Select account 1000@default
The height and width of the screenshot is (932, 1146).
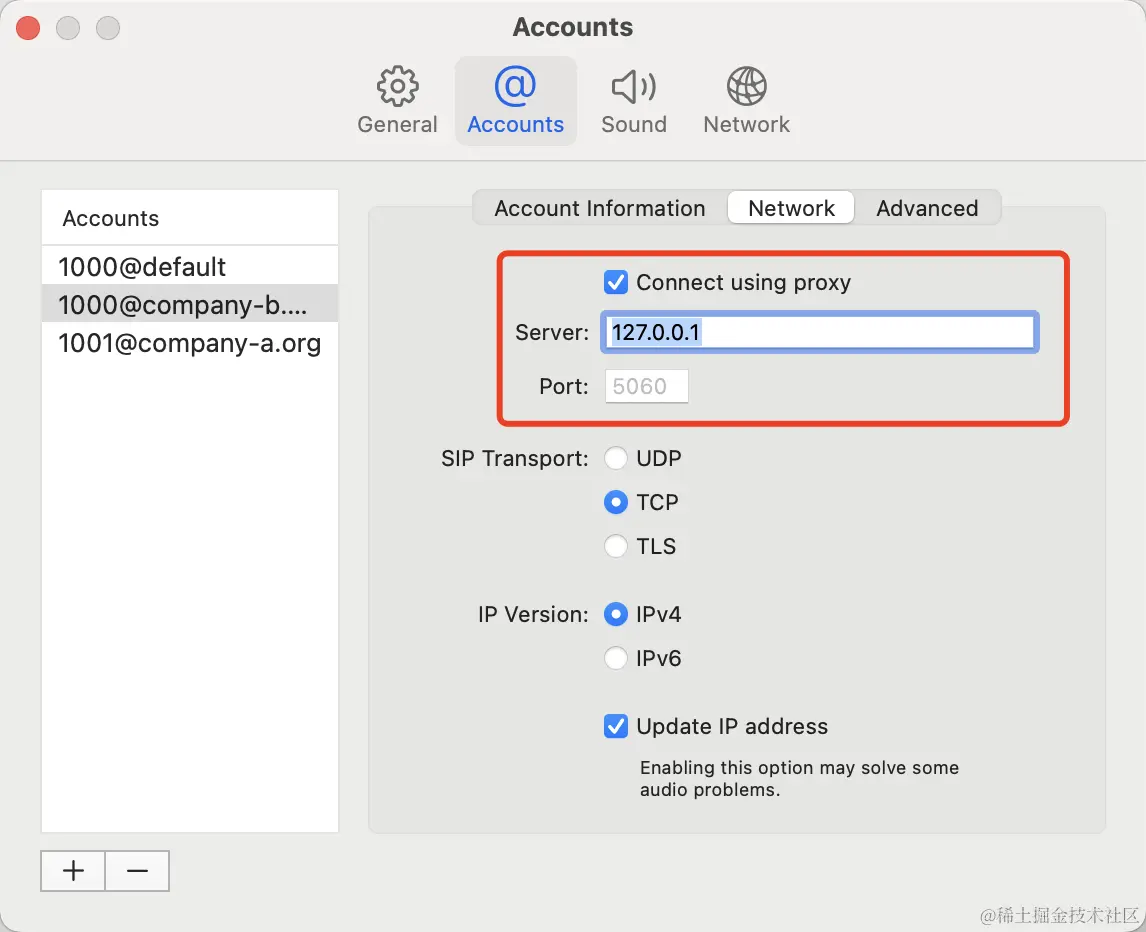click(x=190, y=267)
